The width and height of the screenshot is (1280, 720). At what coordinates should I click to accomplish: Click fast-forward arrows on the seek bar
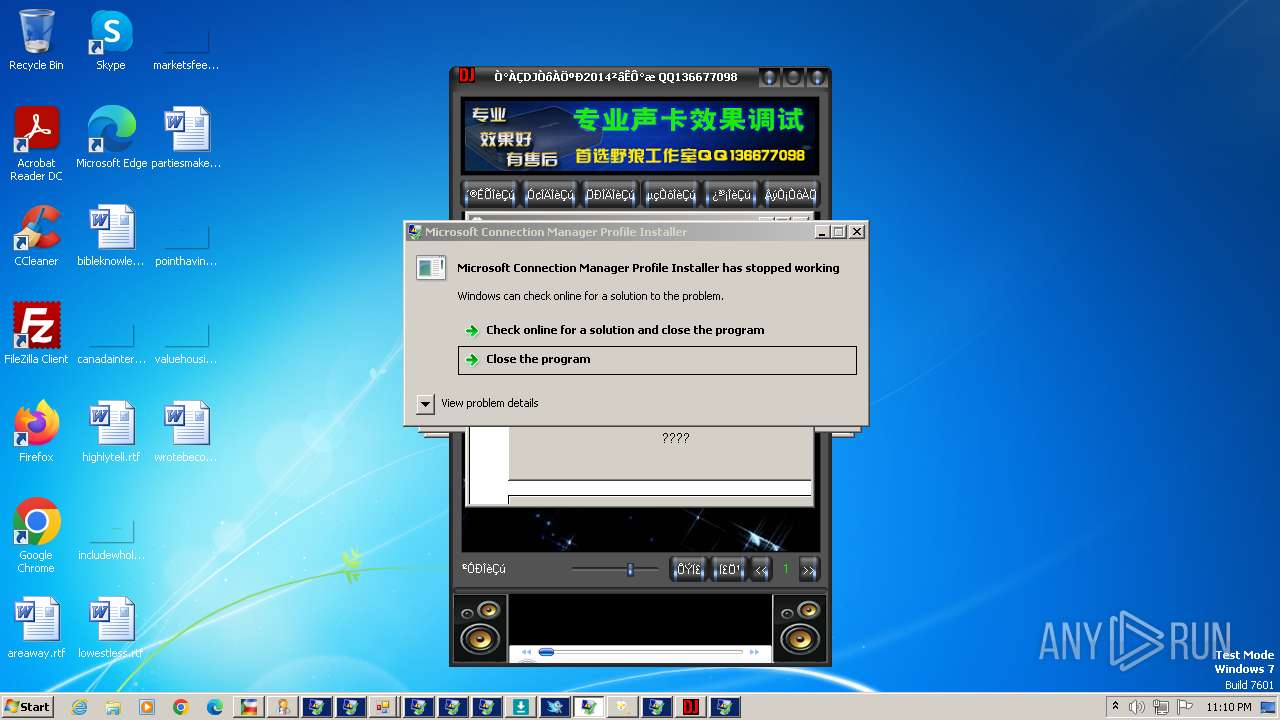[x=755, y=652]
